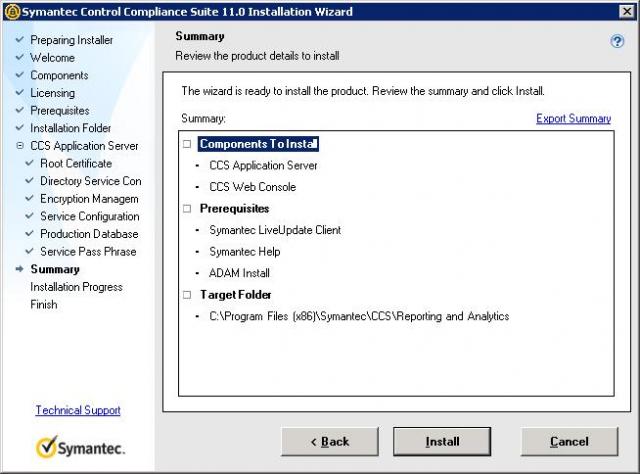Image resolution: width=640 pixels, height=474 pixels.
Task: Abort the wizard with Cancel button
Action: 569,441
